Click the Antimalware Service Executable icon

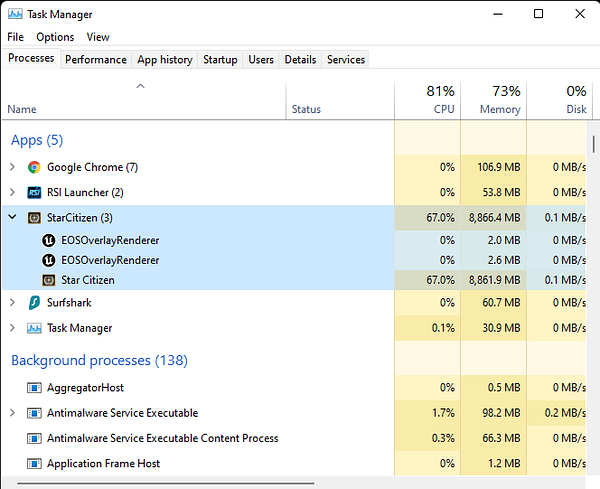[34, 413]
